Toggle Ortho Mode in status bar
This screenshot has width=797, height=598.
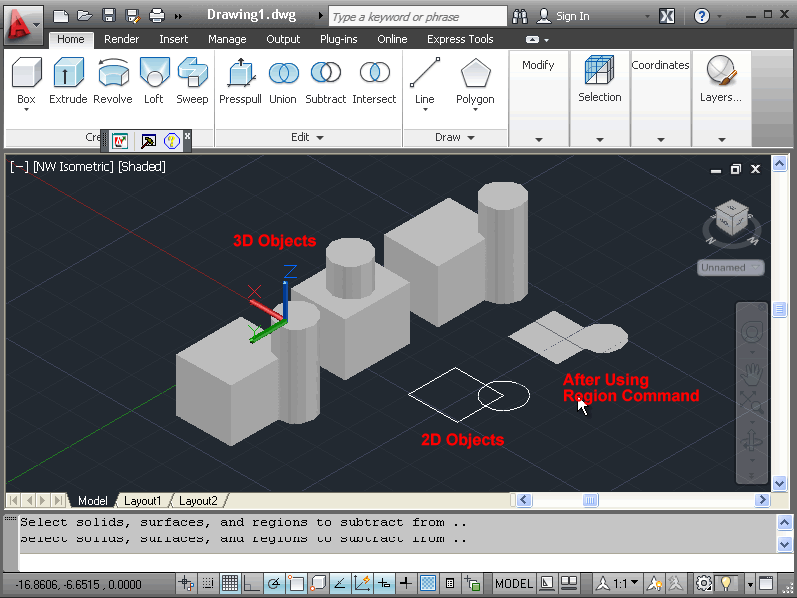252,583
